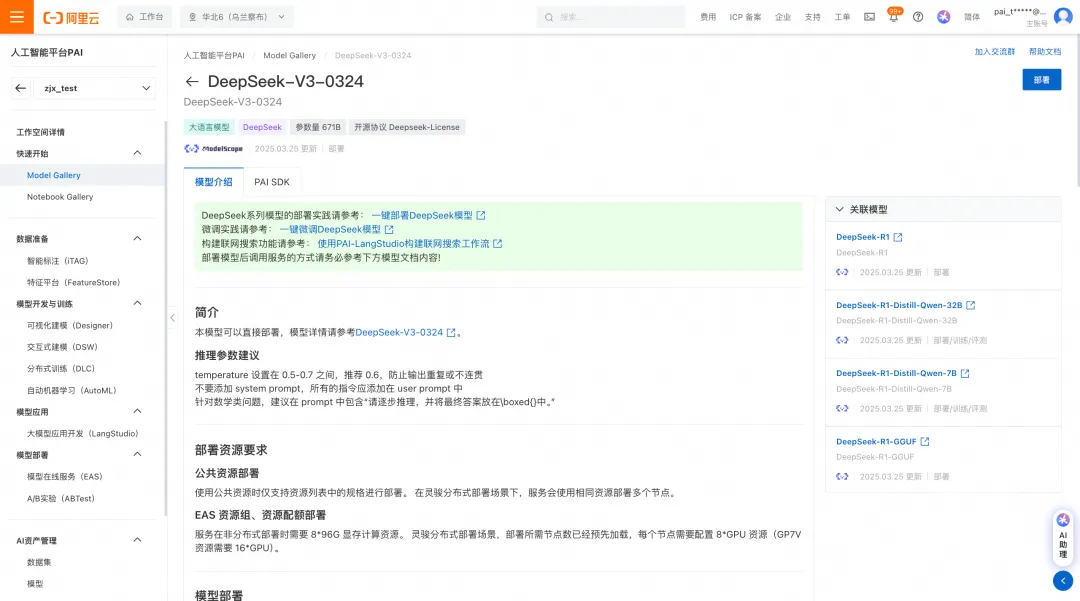Open notifications bell icon
The image size is (1080, 601).
(893, 17)
